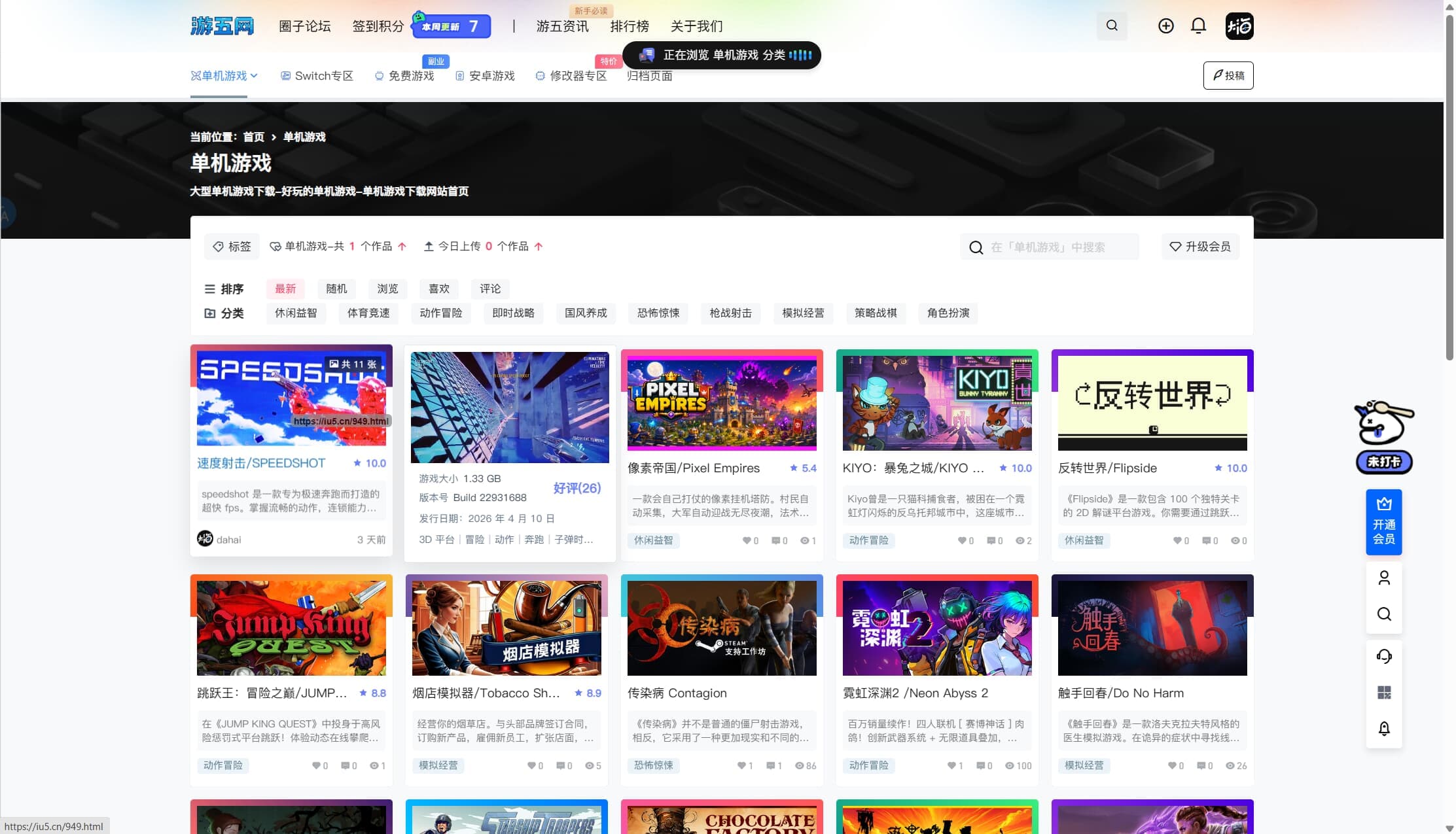Screen dimensions: 1456x834
Task: Filter by 国风养成 category
Action: point(586,313)
